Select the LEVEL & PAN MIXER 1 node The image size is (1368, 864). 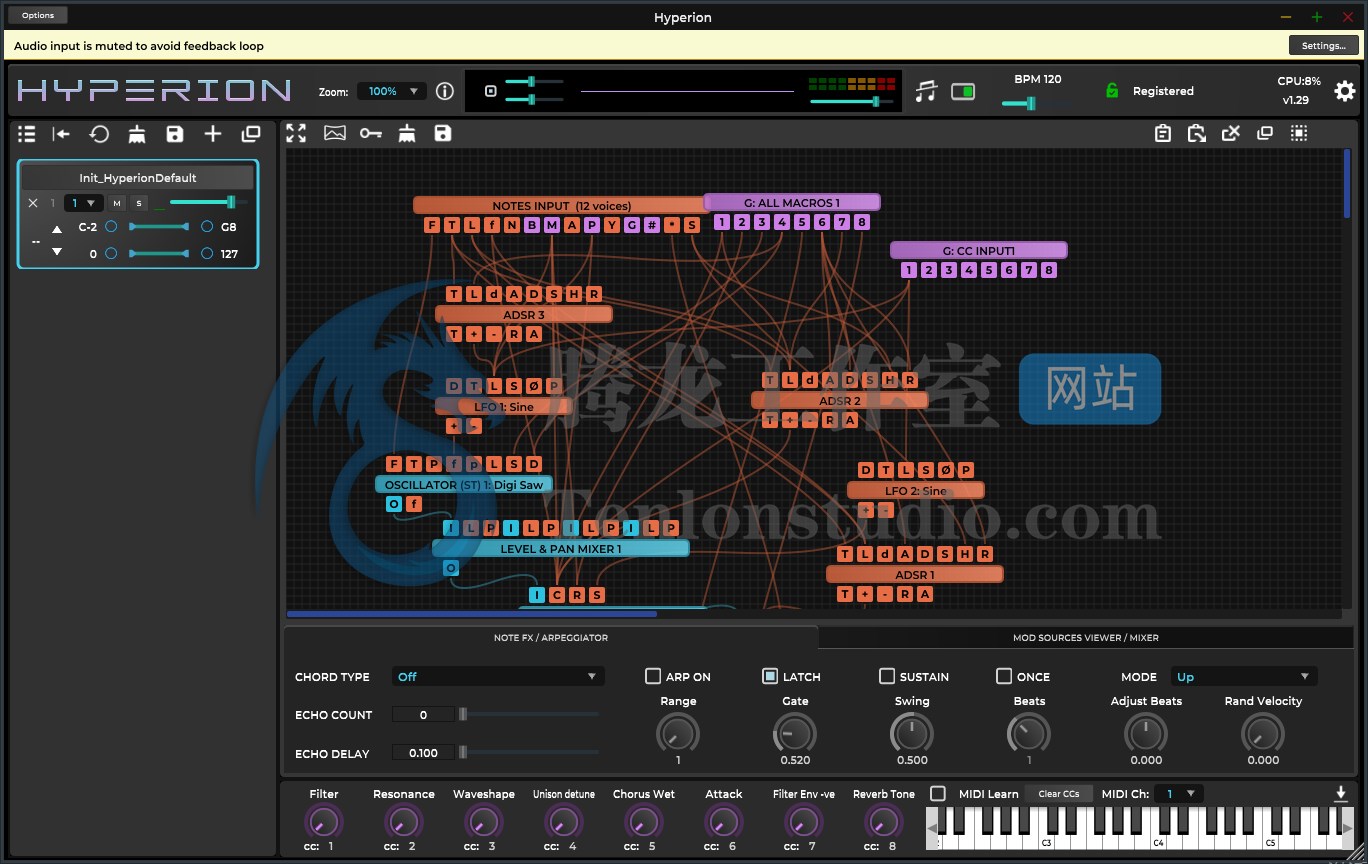coord(560,548)
